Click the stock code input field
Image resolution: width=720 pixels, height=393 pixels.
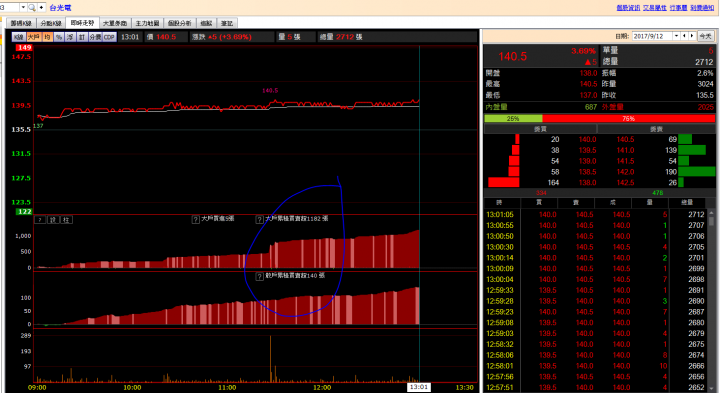(10, 7)
